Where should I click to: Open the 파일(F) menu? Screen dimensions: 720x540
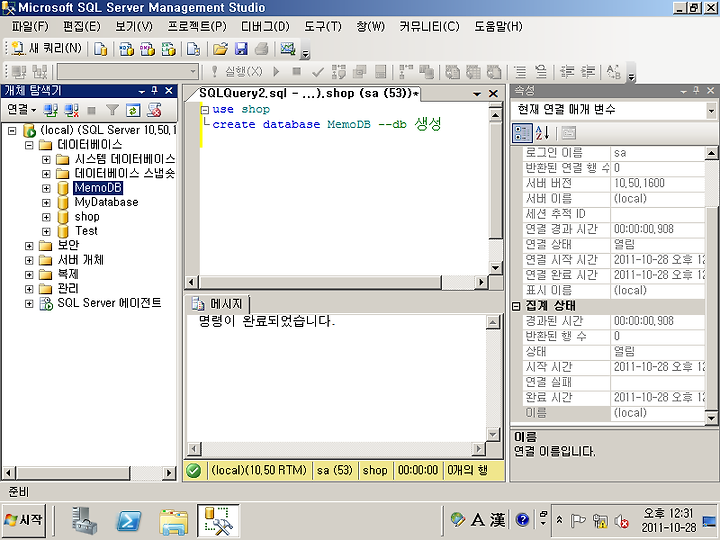coord(30,26)
